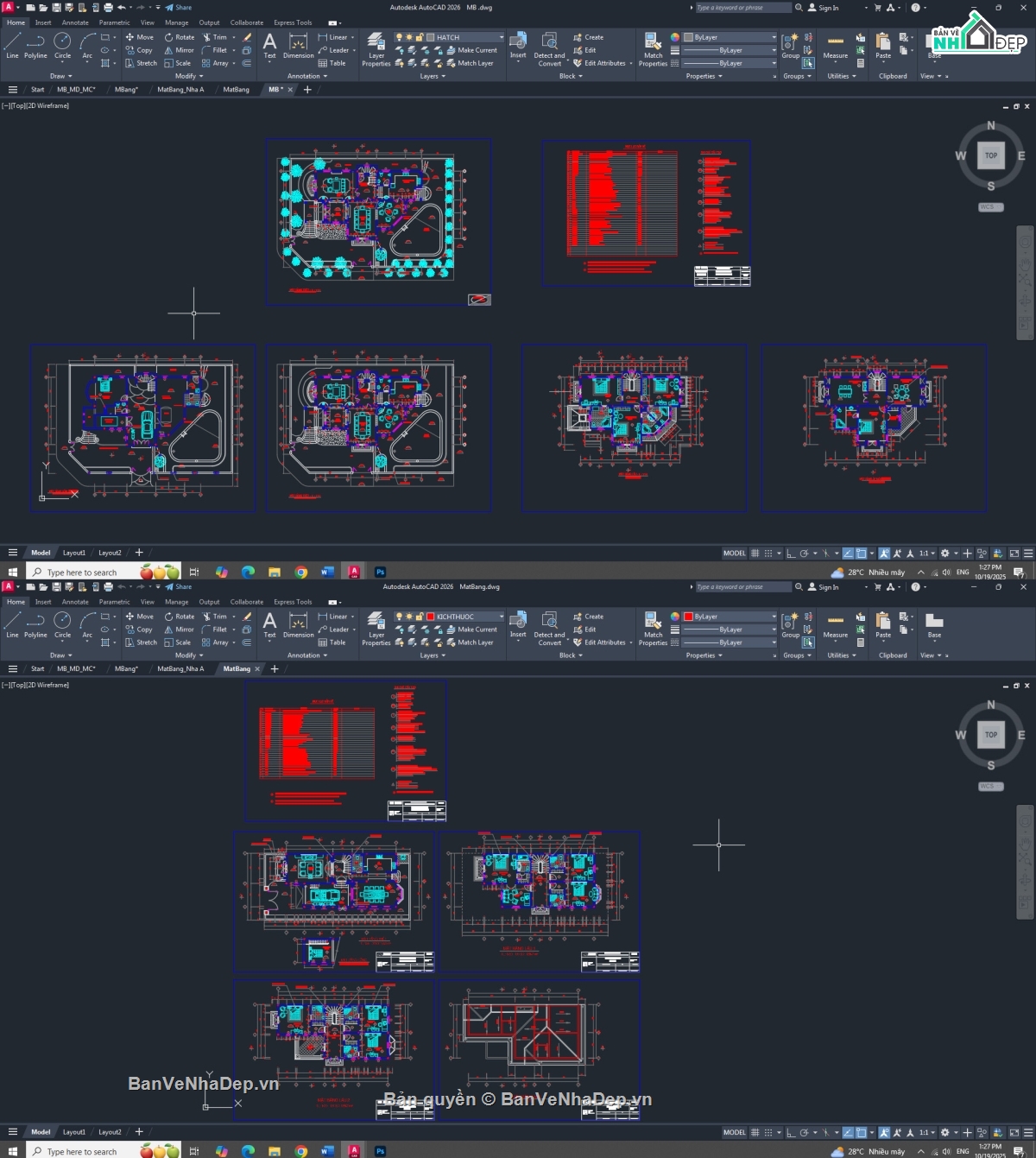This screenshot has height=1158, width=1036.
Task: Click the Dimension tool in the lower window
Action: (x=298, y=624)
